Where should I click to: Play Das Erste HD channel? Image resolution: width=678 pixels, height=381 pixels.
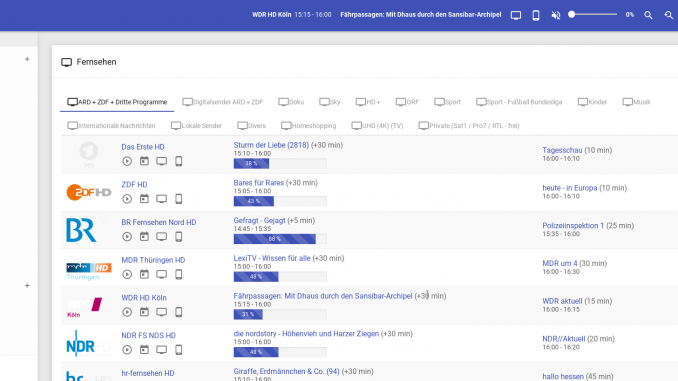pos(127,161)
